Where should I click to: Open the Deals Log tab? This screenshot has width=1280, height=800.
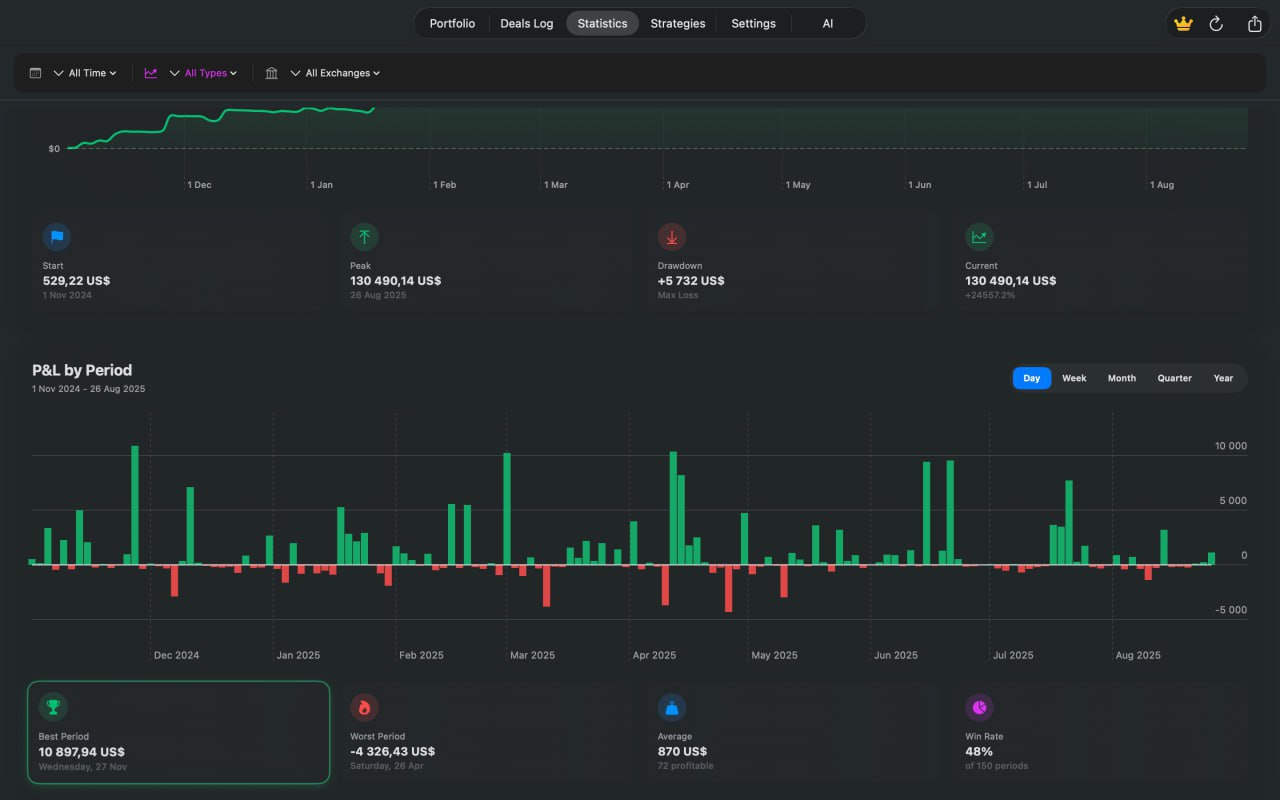point(526,23)
